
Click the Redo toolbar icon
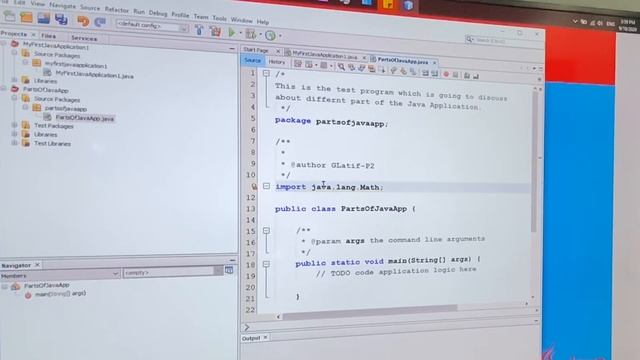click(x=100, y=22)
